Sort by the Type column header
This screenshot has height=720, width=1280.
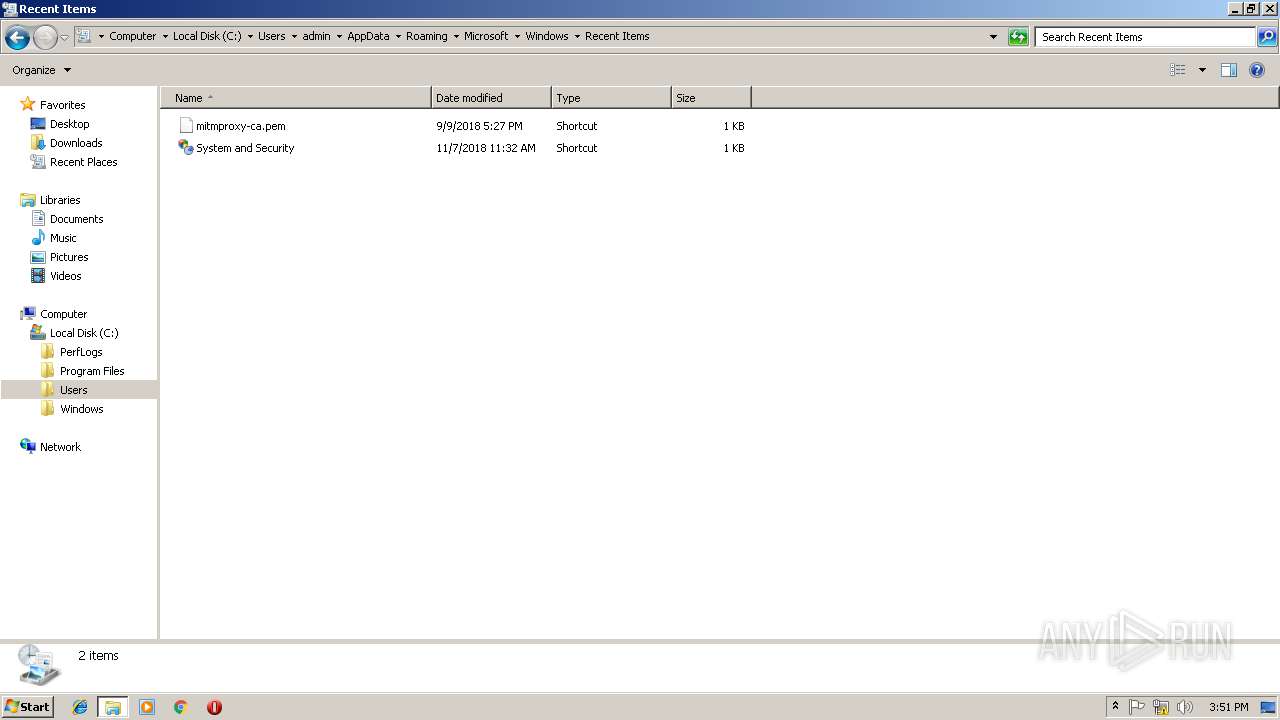[611, 98]
